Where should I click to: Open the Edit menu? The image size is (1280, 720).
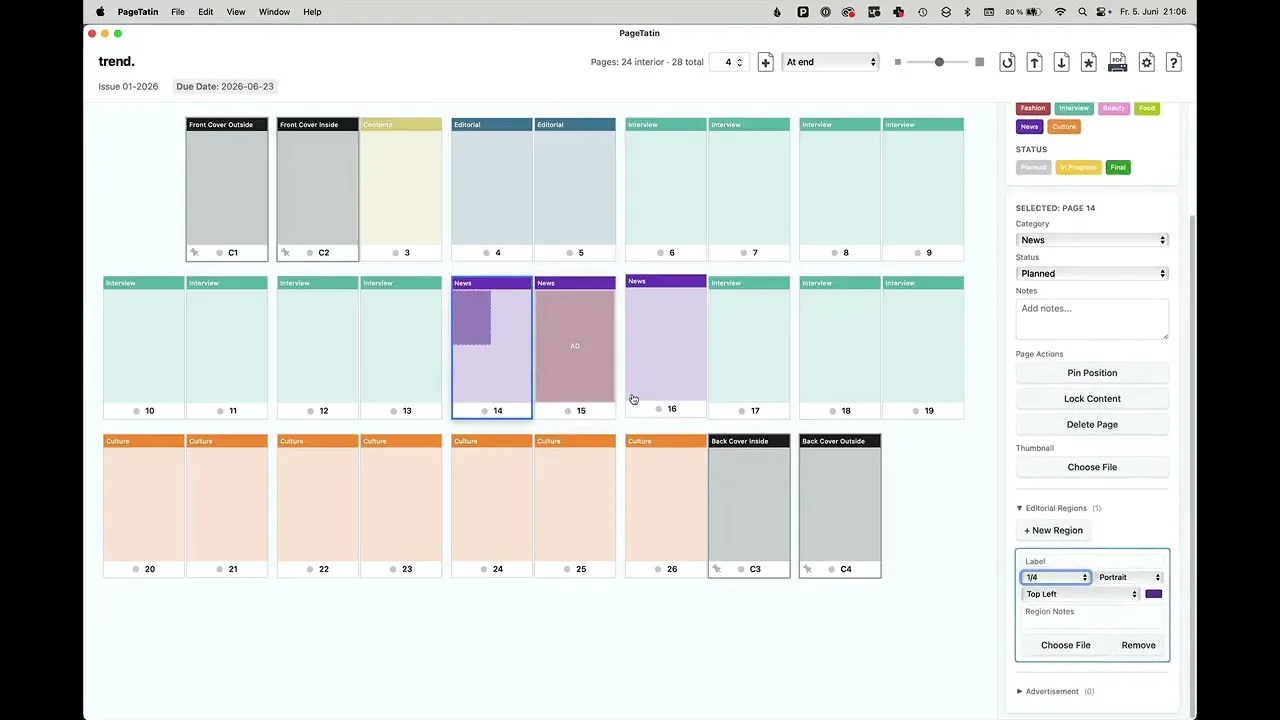coord(205,12)
